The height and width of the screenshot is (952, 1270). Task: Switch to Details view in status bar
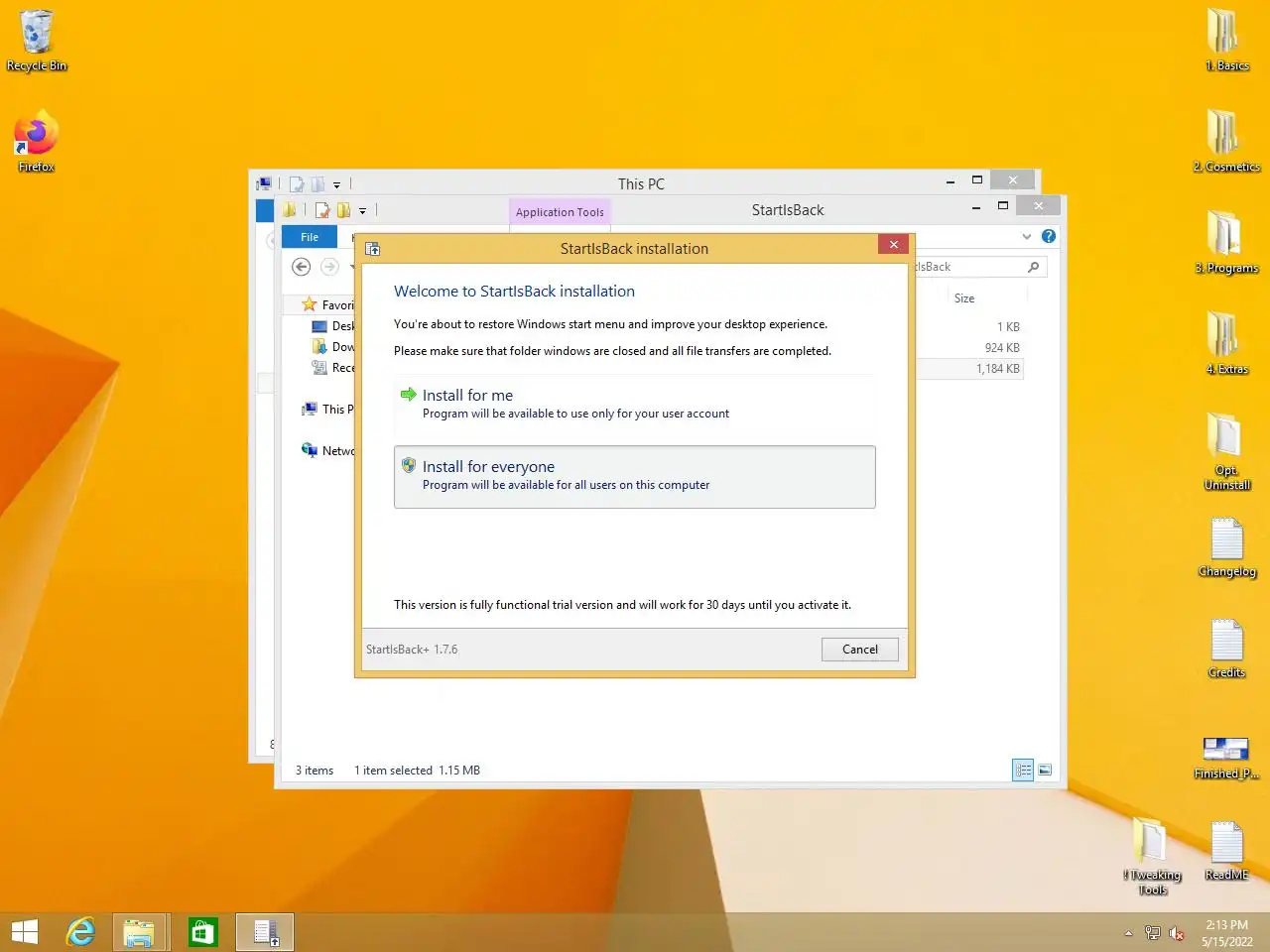pyautogui.click(x=1023, y=771)
